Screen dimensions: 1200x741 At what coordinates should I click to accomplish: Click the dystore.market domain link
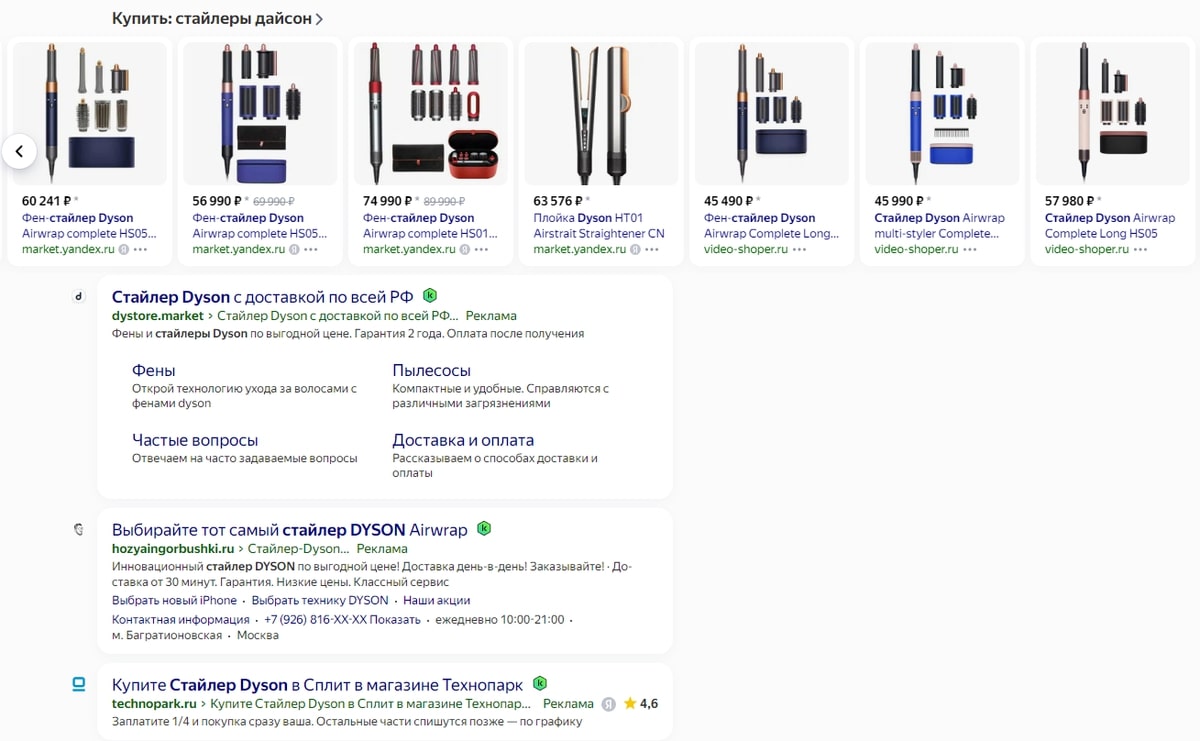click(x=157, y=316)
